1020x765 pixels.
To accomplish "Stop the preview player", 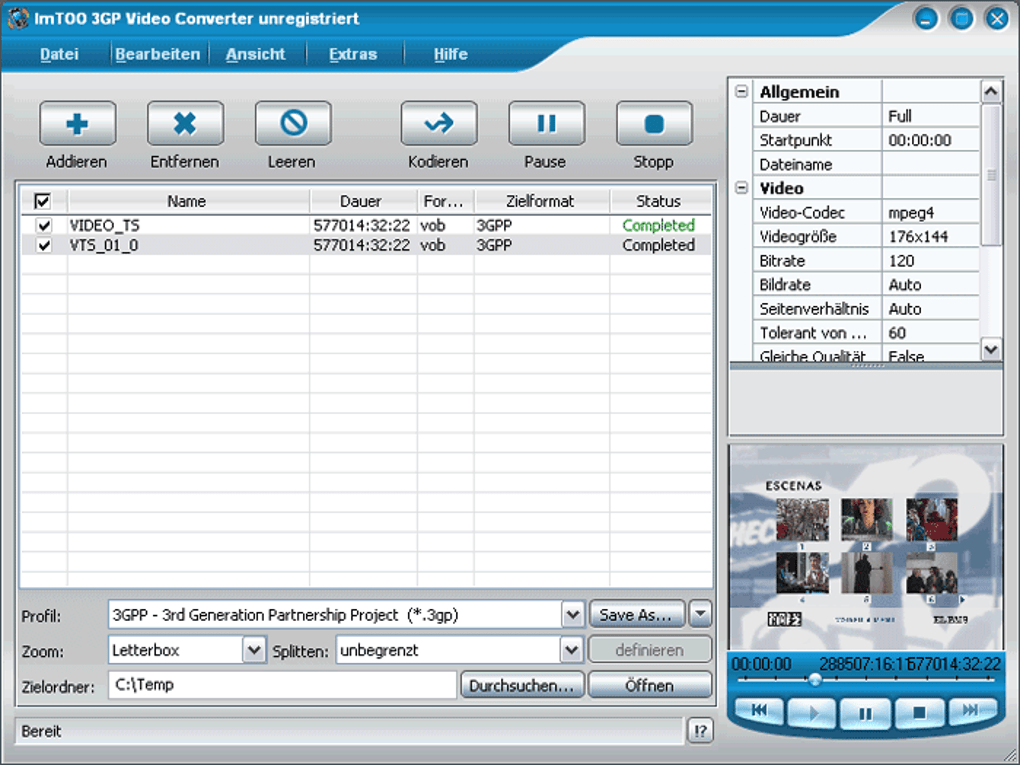I will (x=919, y=714).
